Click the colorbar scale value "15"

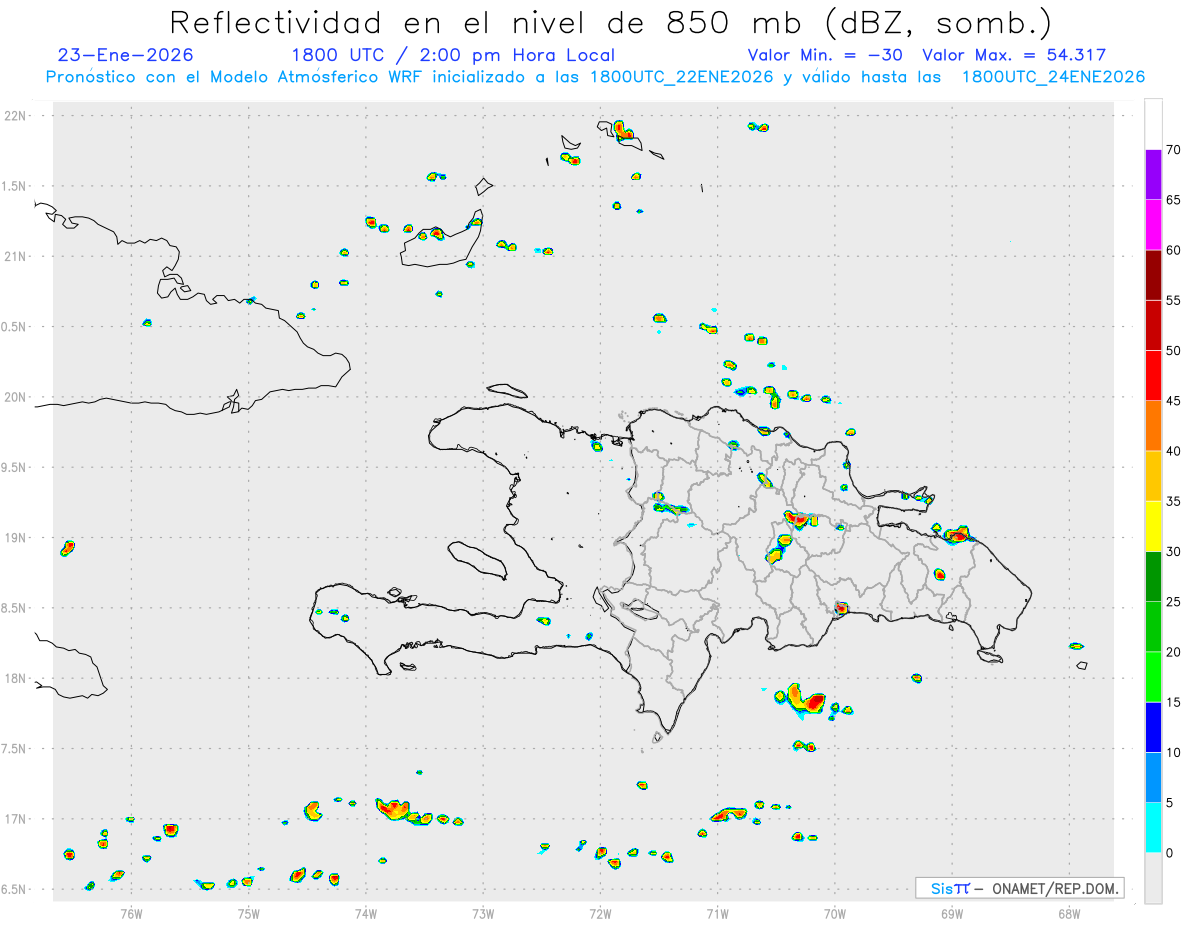pos(1173,702)
